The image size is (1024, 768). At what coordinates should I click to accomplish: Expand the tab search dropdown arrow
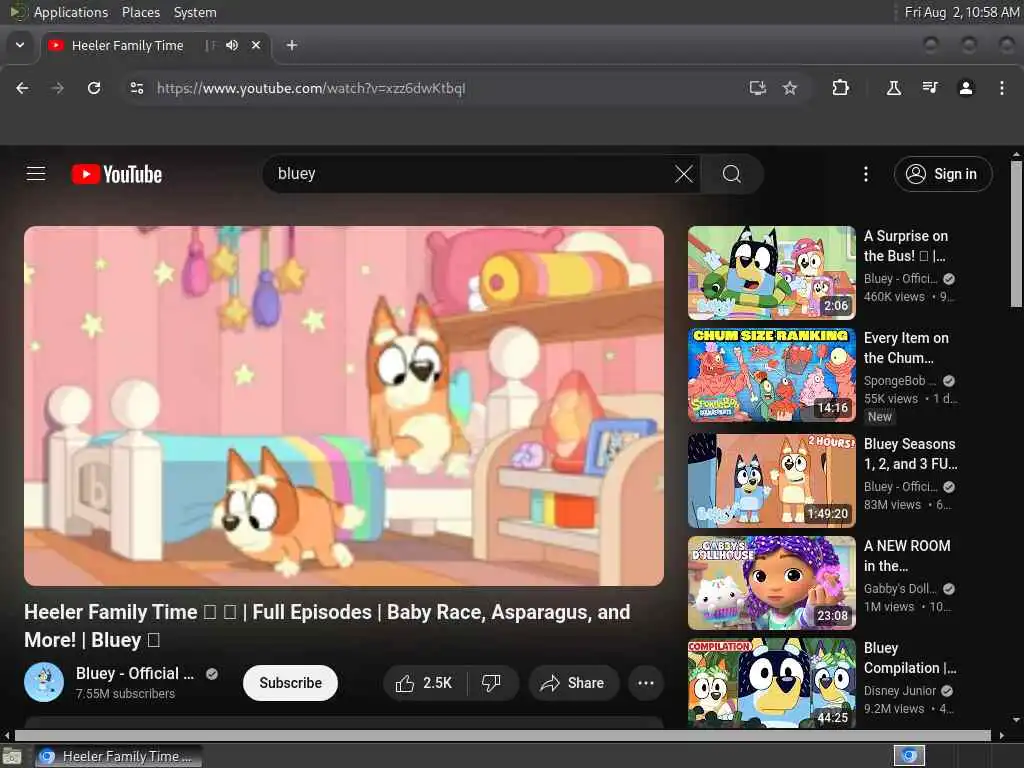click(x=20, y=45)
